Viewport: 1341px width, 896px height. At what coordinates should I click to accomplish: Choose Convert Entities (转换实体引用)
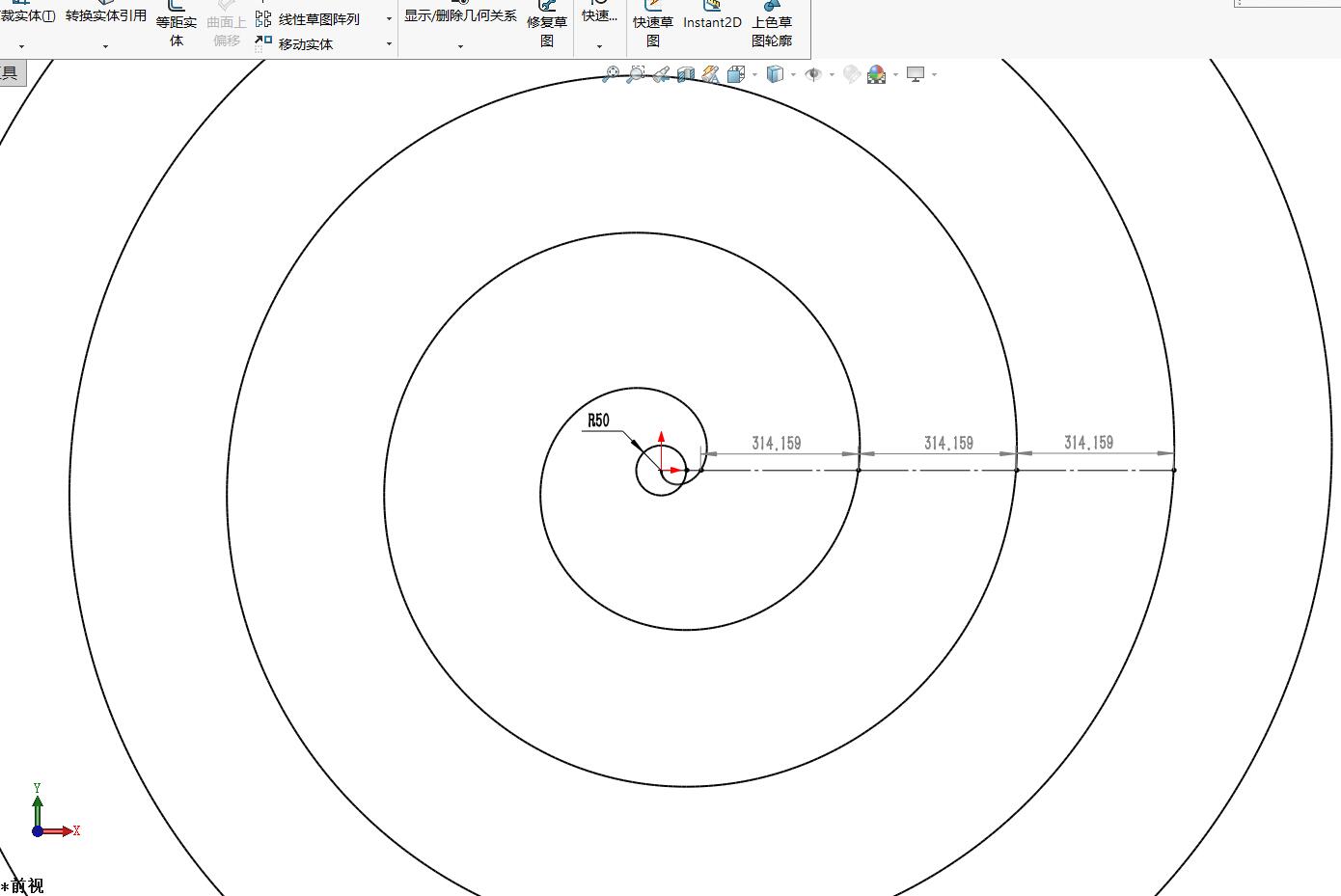point(106,14)
